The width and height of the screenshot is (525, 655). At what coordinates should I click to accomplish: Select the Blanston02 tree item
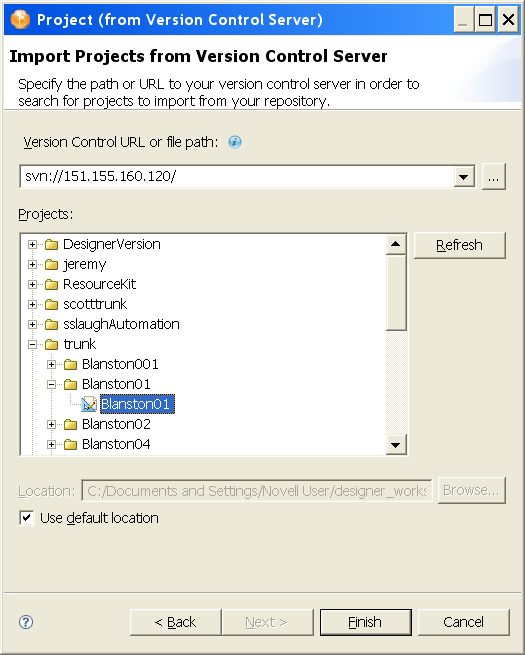(116, 424)
